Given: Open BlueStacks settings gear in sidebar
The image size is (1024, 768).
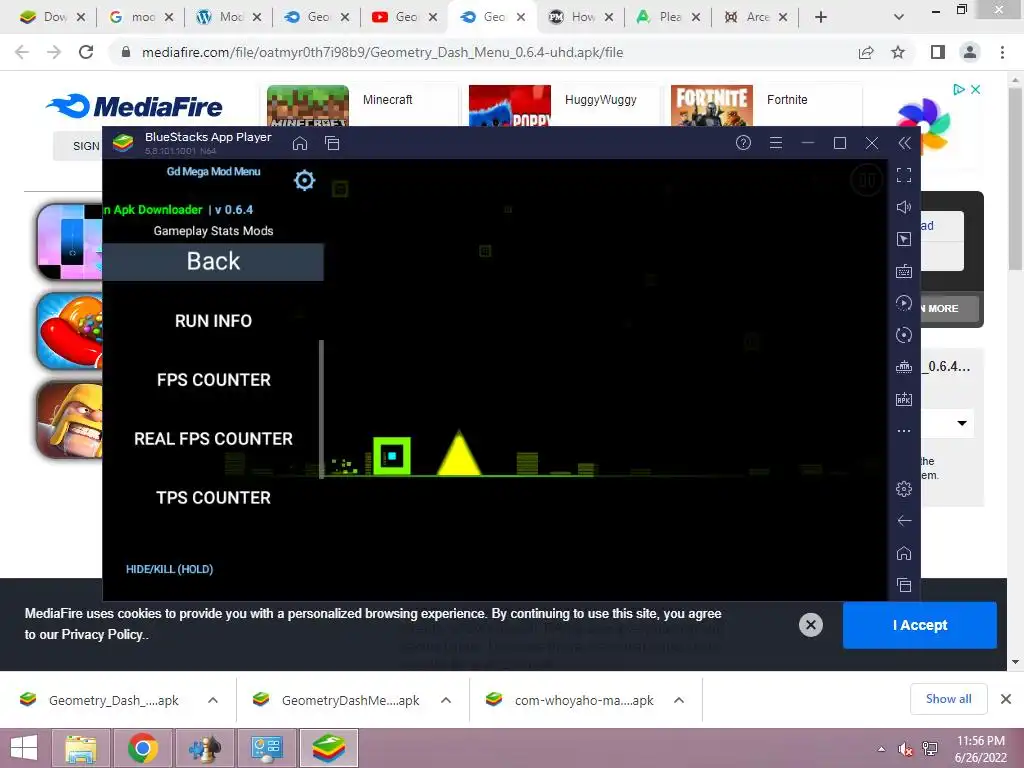Looking at the screenshot, I should (x=904, y=488).
